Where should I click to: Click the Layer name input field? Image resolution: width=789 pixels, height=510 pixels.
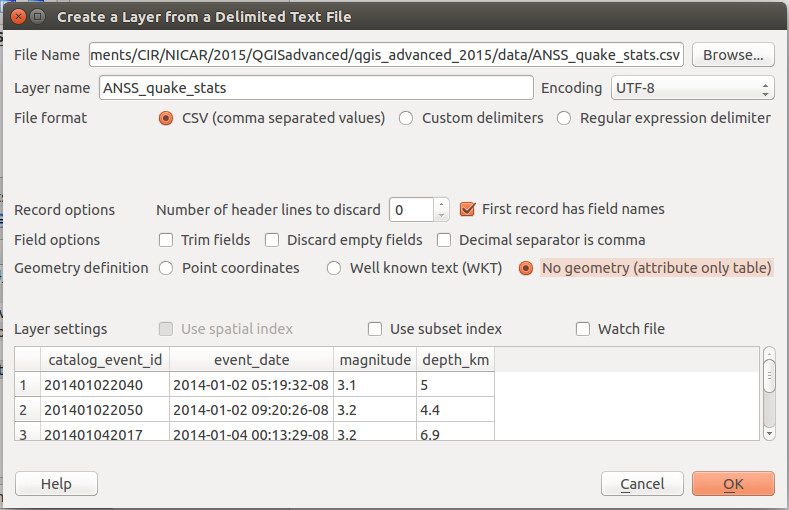tap(316, 88)
